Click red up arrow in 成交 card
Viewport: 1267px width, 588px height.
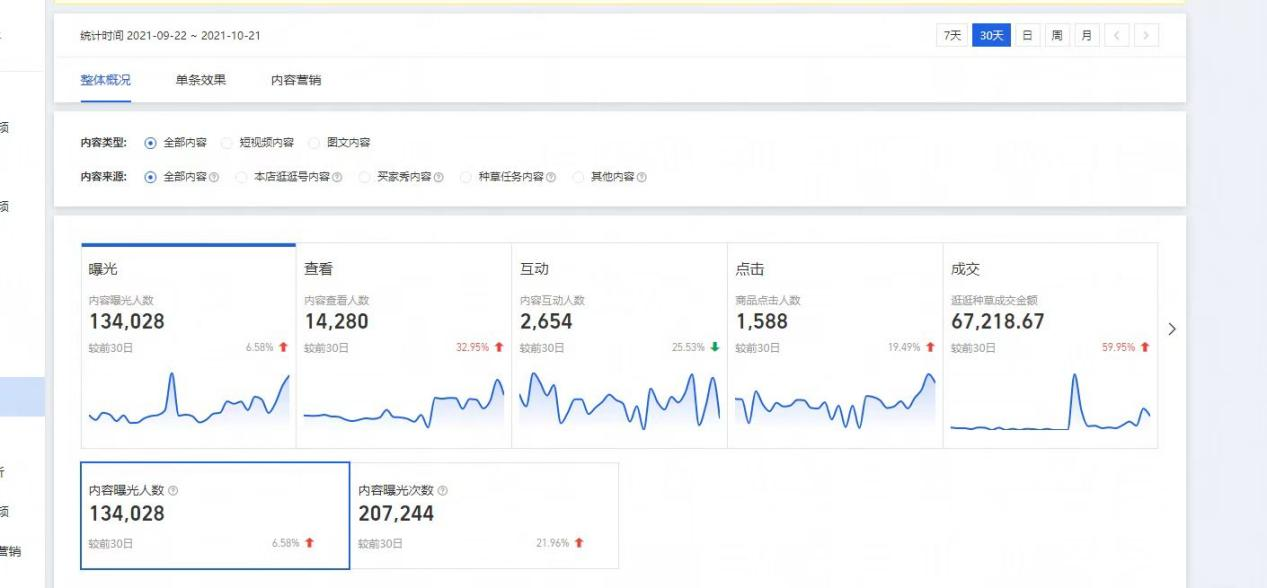pos(1145,348)
